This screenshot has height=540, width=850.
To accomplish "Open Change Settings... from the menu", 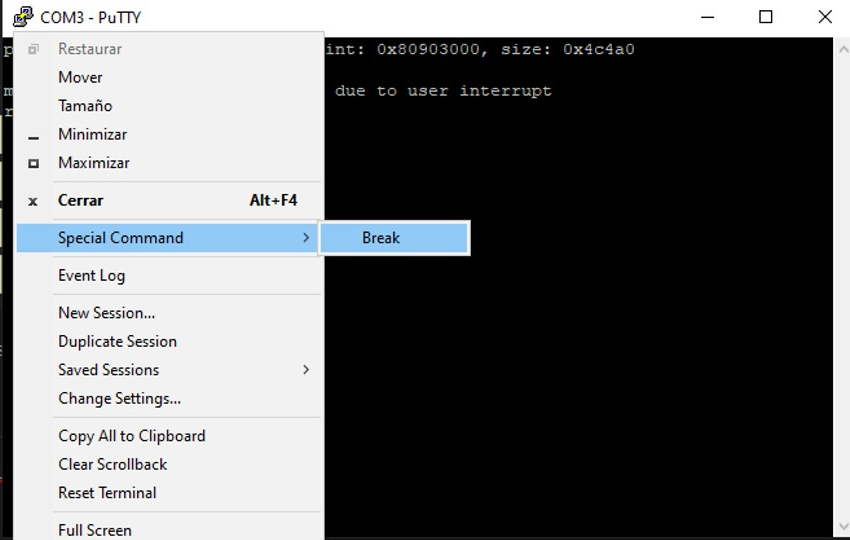I will [x=119, y=399].
